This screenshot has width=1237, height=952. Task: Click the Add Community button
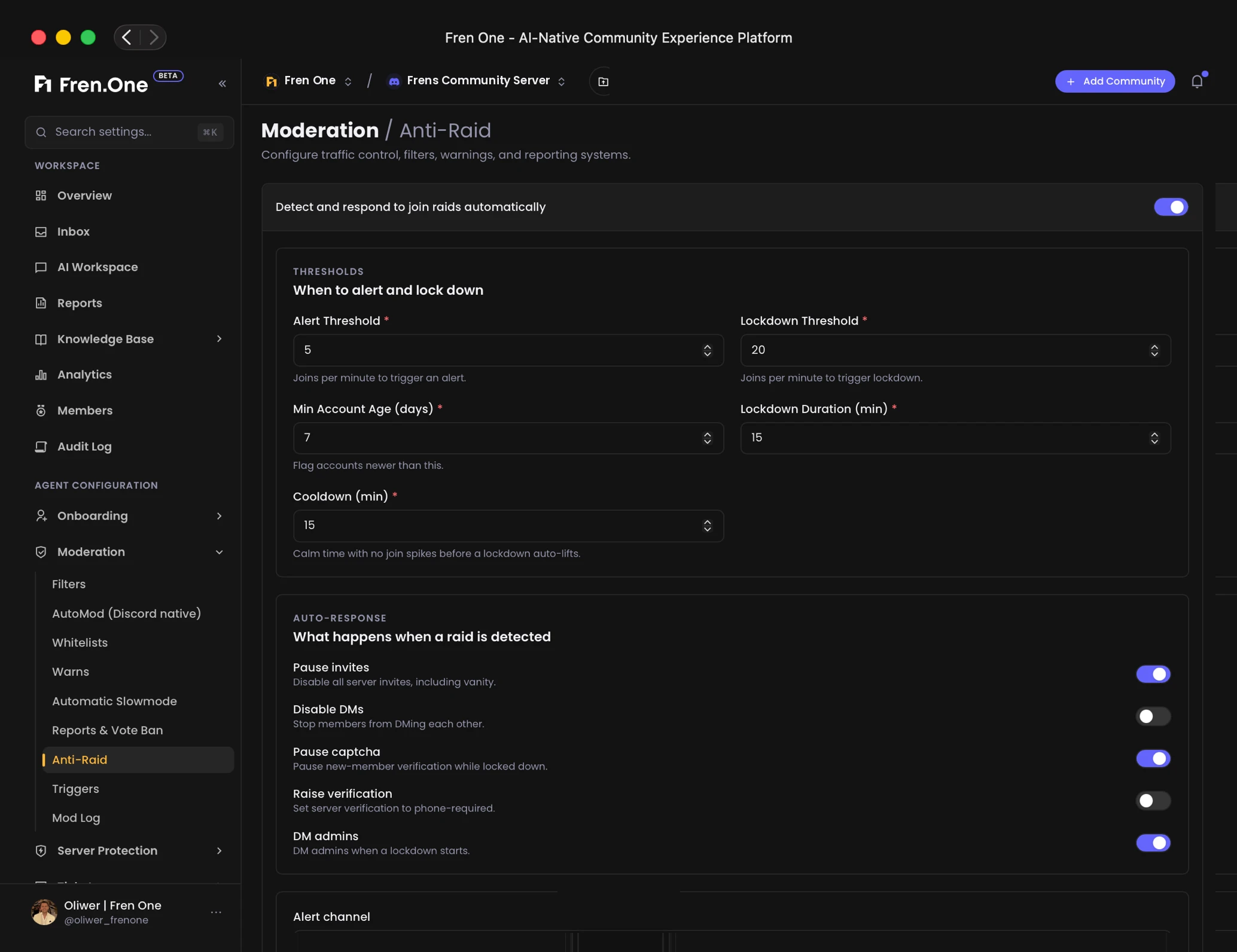point(1115,81)
